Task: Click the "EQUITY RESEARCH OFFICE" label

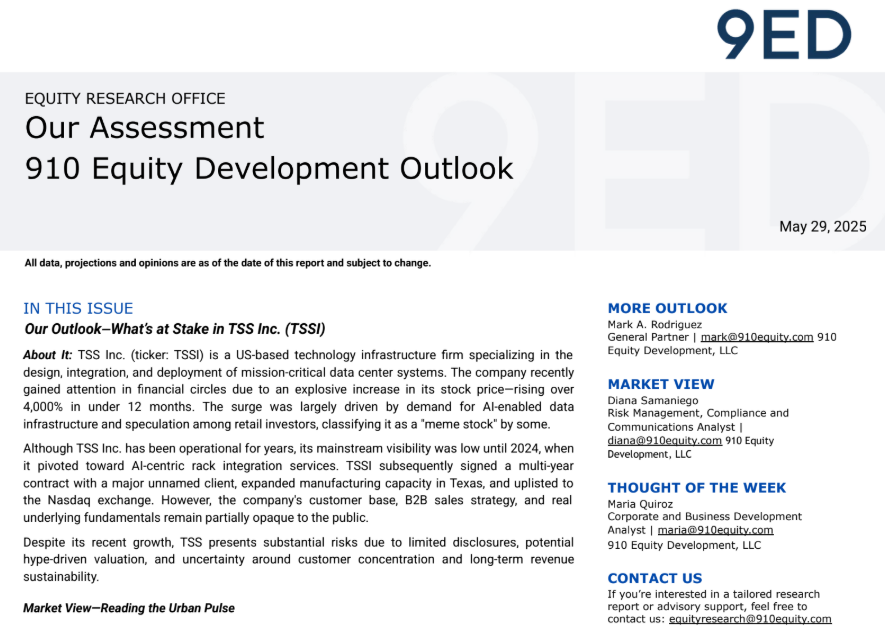Action: tap(125, 99)
